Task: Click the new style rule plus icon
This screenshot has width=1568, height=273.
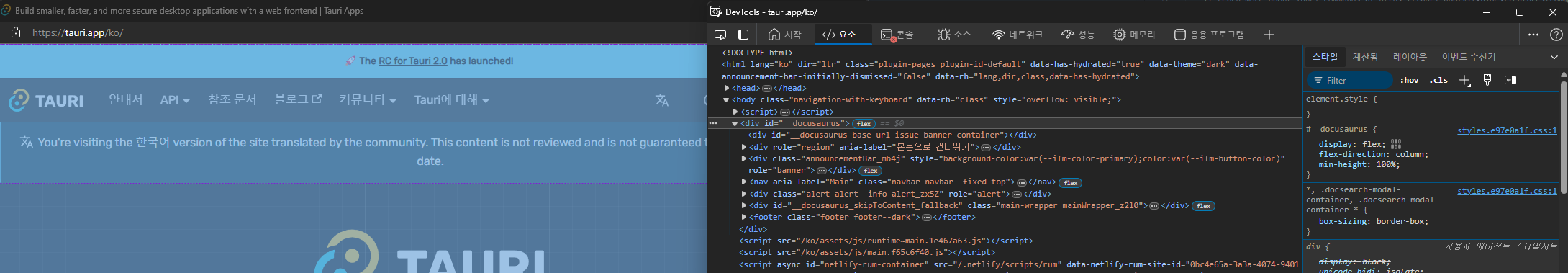Action: point(1464,80)
